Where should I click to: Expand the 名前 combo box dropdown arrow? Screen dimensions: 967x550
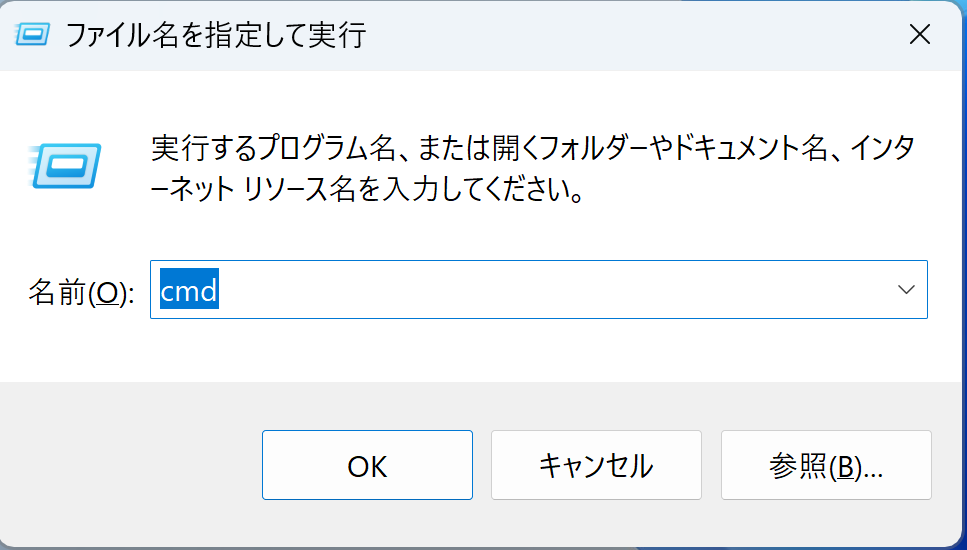906,290
